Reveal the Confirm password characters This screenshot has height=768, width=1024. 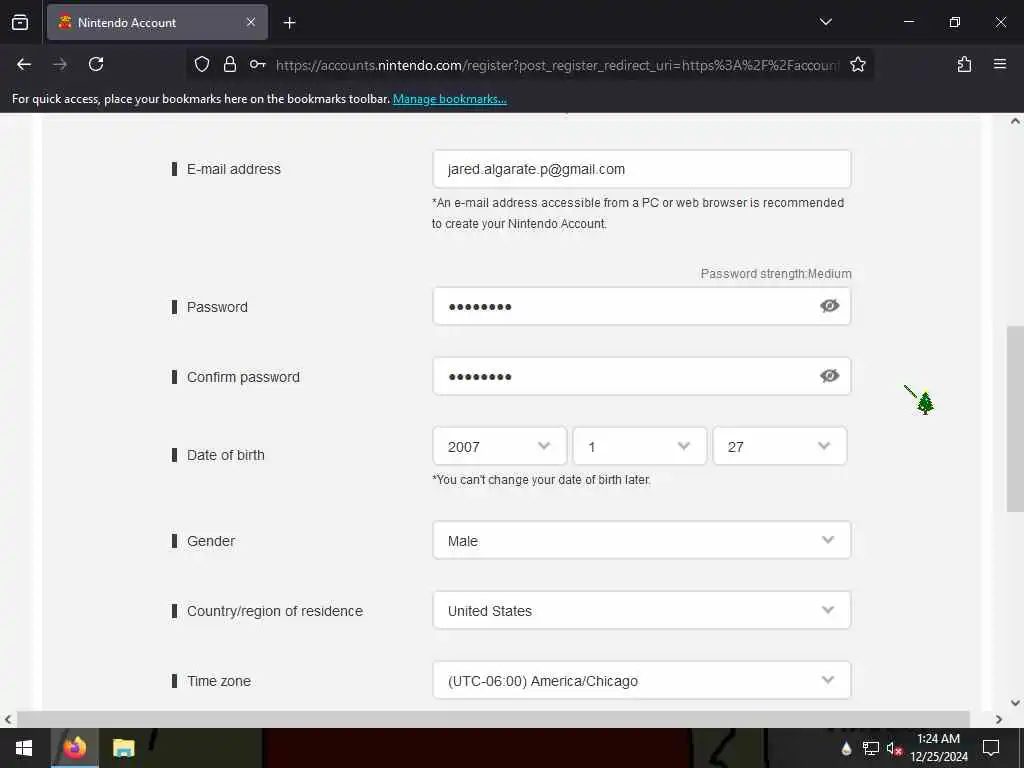pyautogui.click(x=829, y=376)
